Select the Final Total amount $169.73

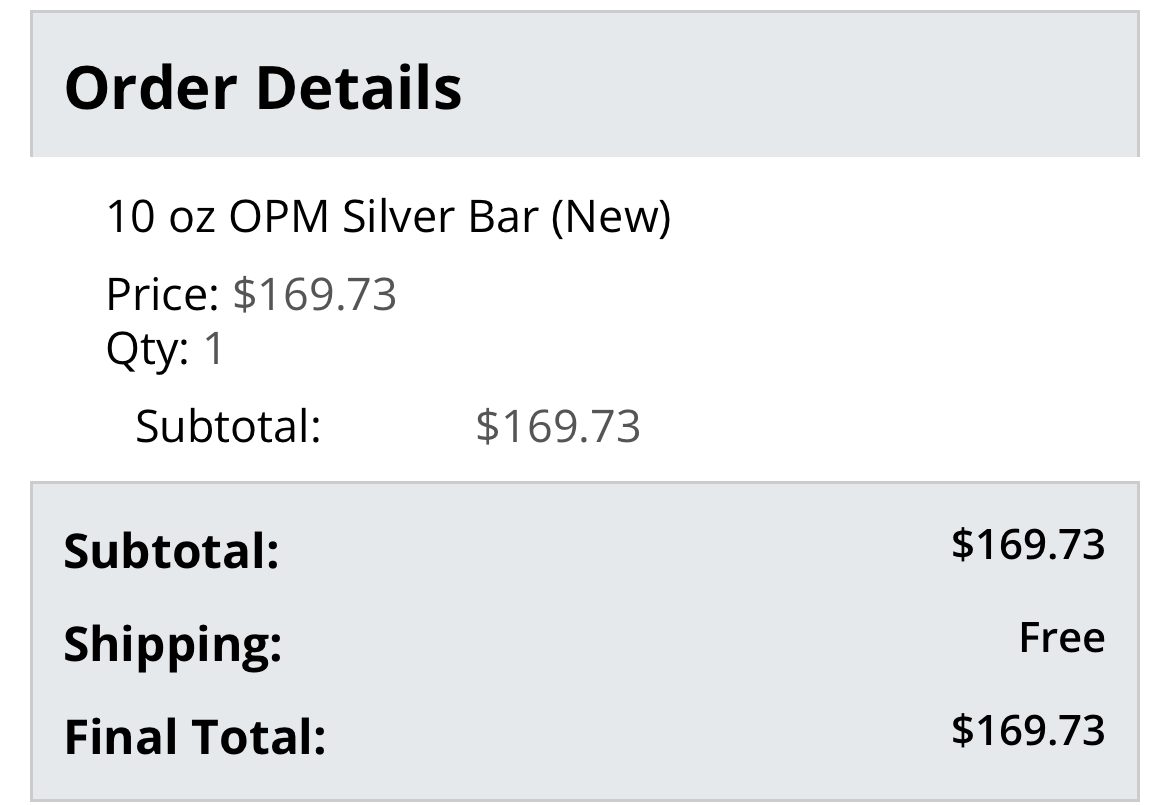(1028, 730)
